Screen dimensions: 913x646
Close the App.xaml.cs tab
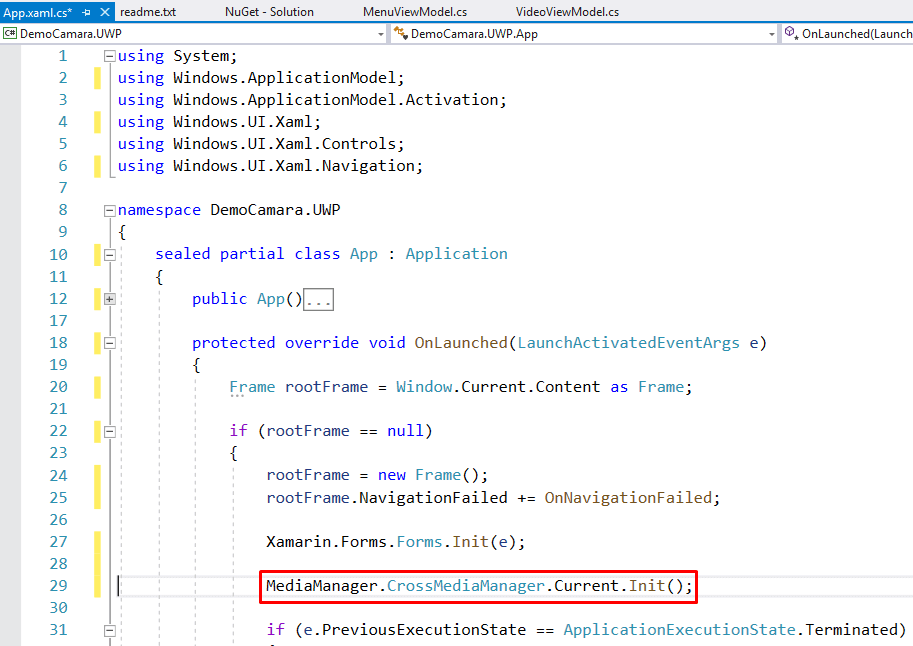[105, 12]
